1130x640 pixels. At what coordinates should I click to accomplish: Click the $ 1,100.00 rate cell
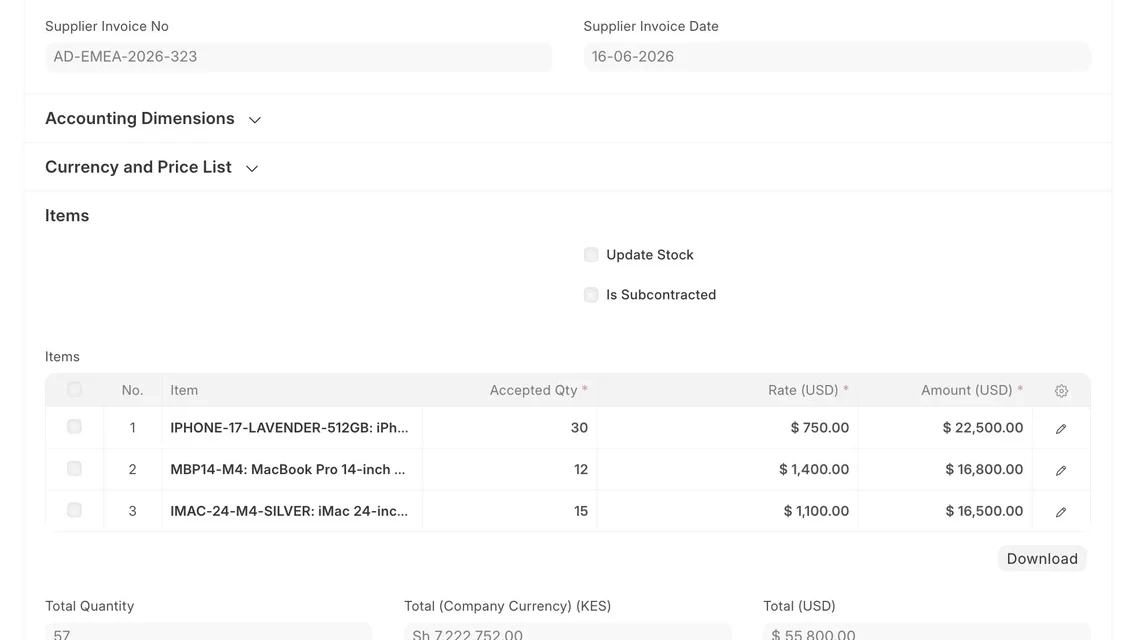click(x=727, y=512)
